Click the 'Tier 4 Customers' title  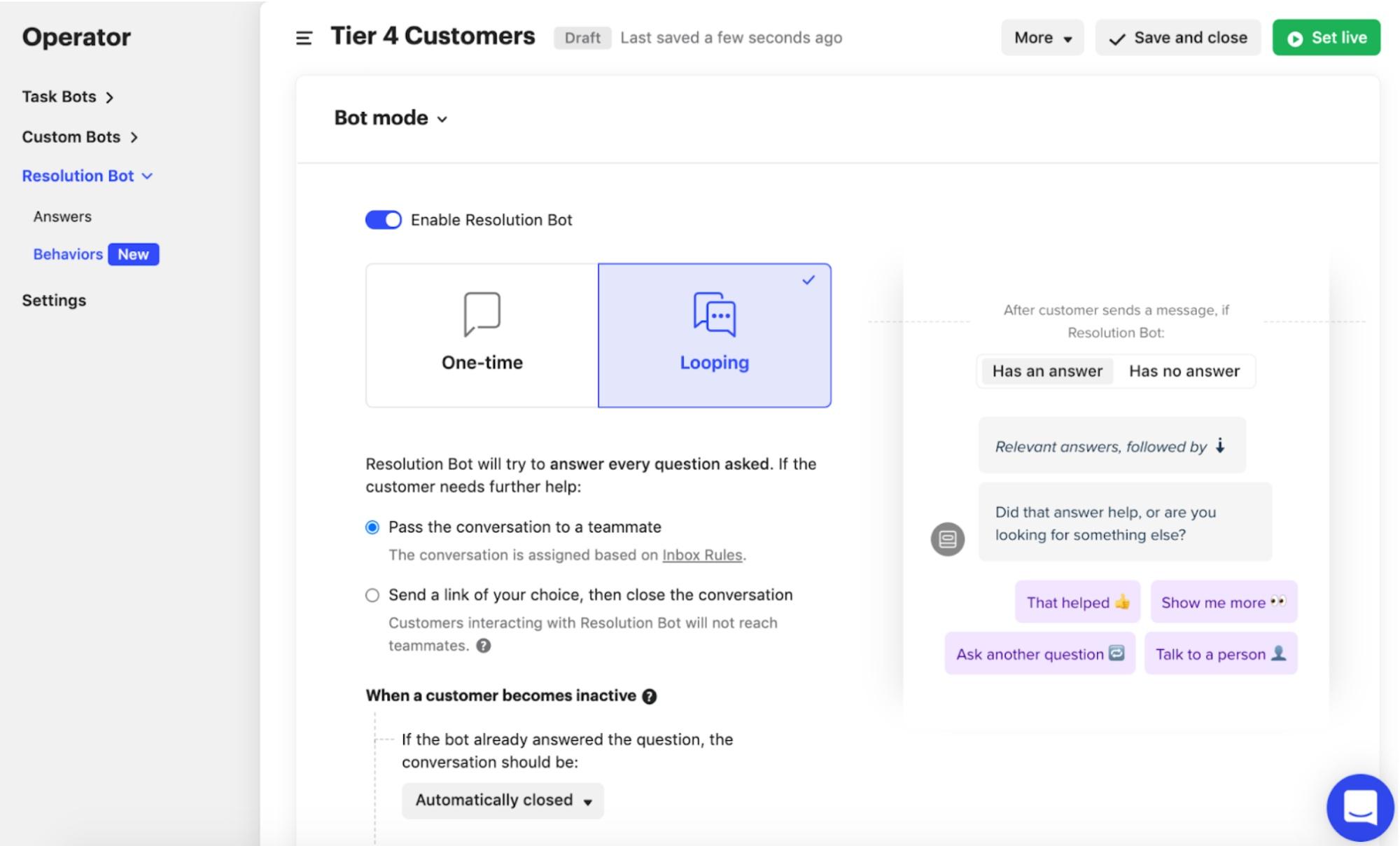[433, 36]
